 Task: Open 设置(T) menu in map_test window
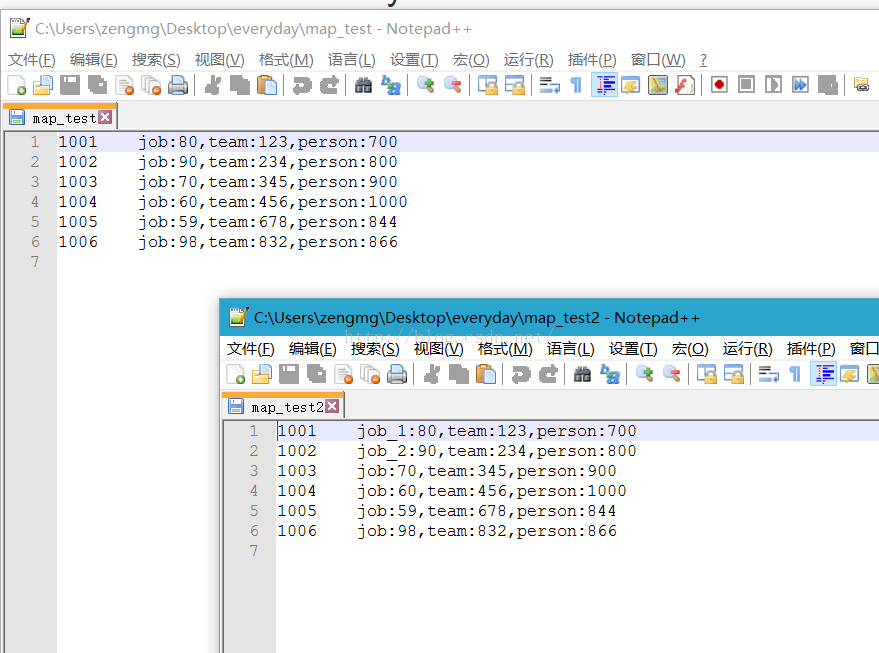(414, 59)
